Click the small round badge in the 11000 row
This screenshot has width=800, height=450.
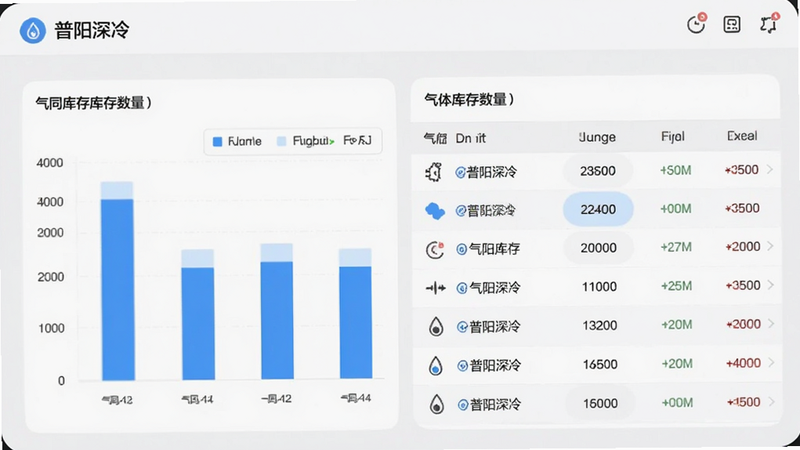click(x=462, y=288)
